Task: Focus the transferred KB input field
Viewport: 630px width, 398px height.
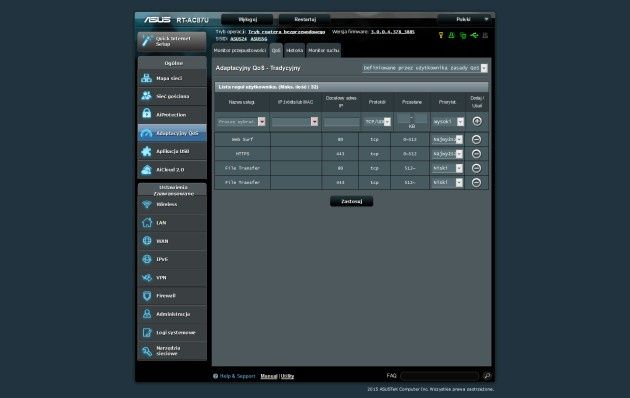Action: point(412,118)
